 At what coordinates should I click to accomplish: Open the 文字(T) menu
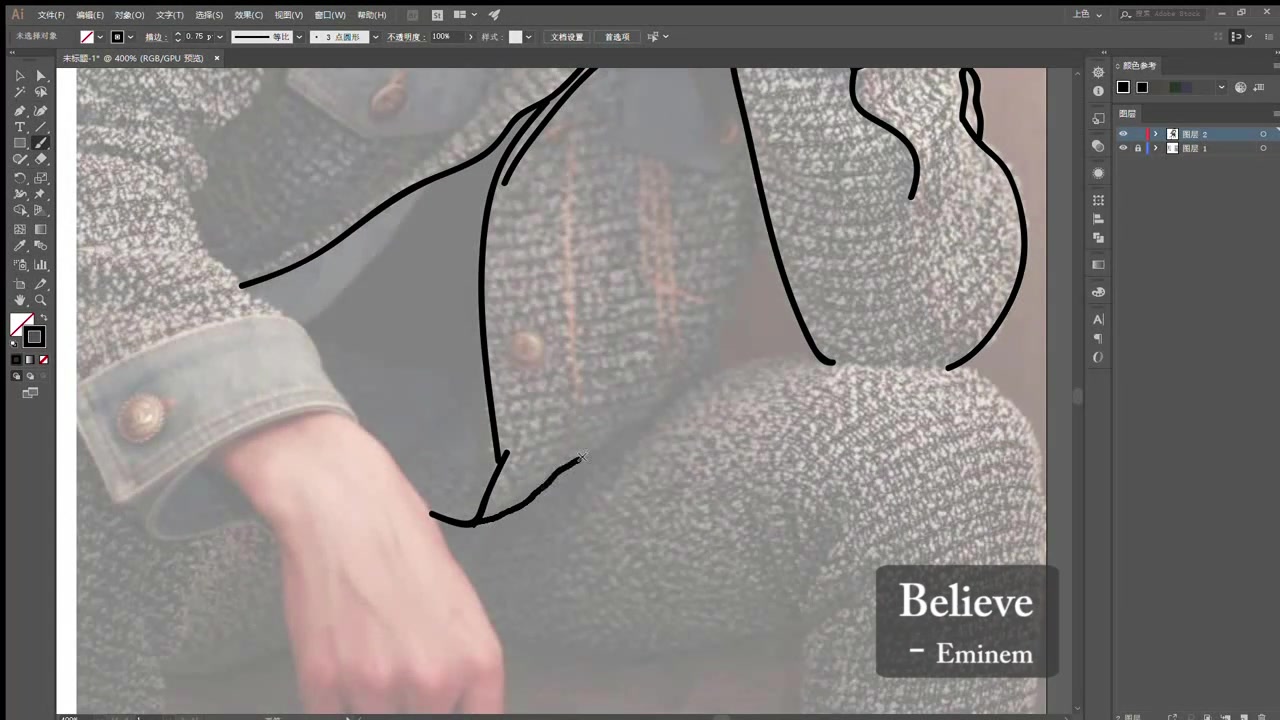[170, 15]
